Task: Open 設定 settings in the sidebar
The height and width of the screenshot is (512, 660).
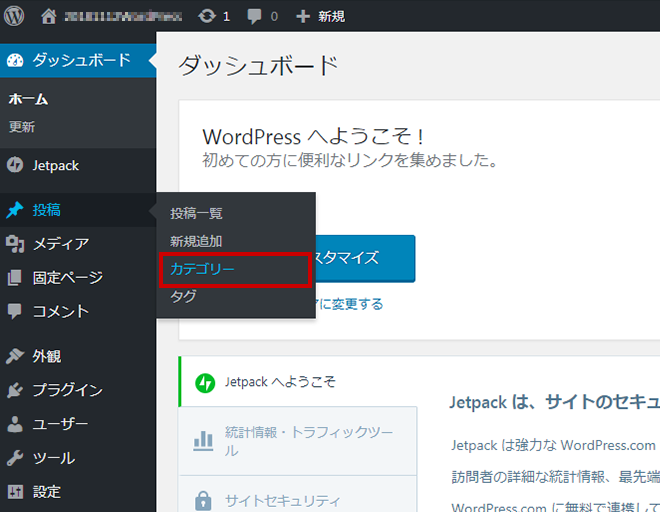Action: click(46, 492)
